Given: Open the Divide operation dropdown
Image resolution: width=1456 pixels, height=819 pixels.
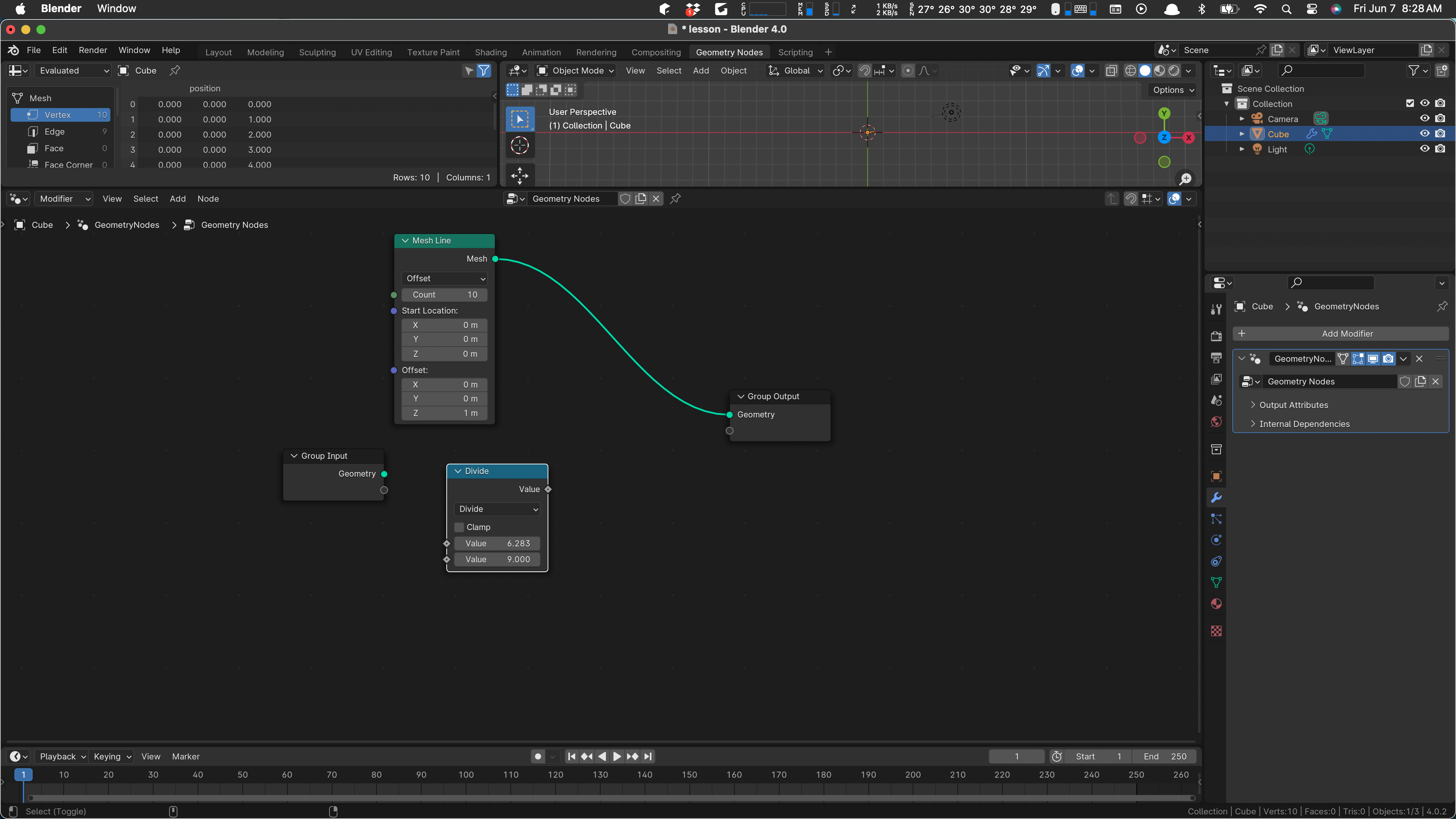Looking at the screenshot, I should pyautogui.click(x=497, y=509).
